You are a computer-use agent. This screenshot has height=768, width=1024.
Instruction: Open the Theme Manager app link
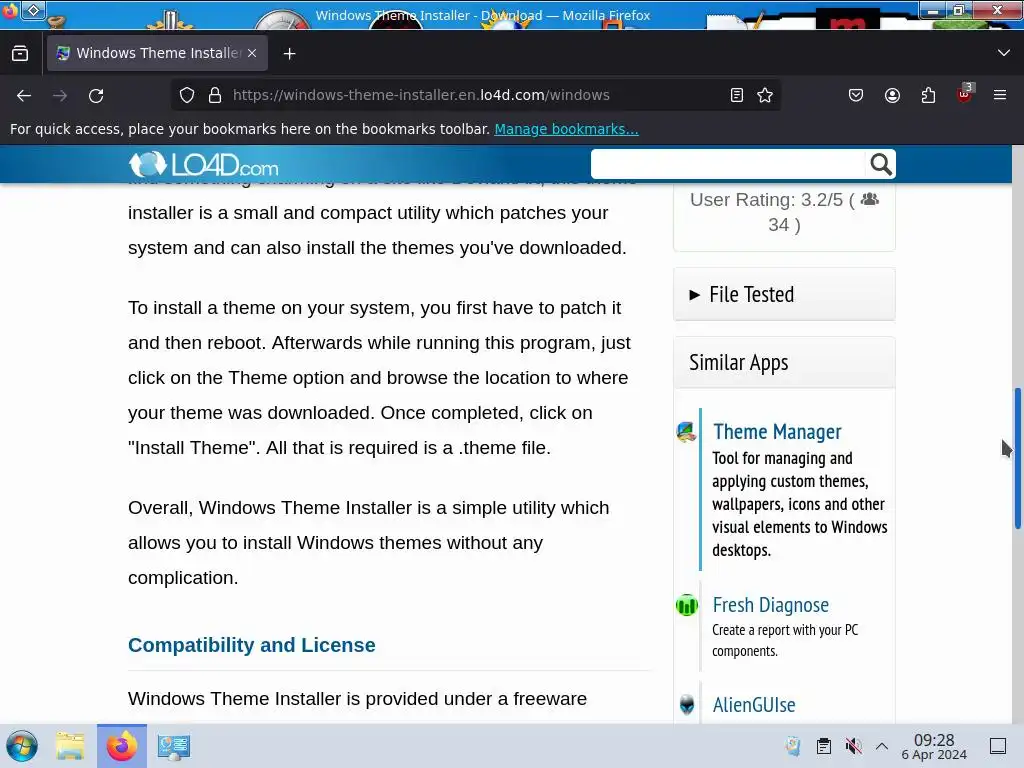[777, 432]
